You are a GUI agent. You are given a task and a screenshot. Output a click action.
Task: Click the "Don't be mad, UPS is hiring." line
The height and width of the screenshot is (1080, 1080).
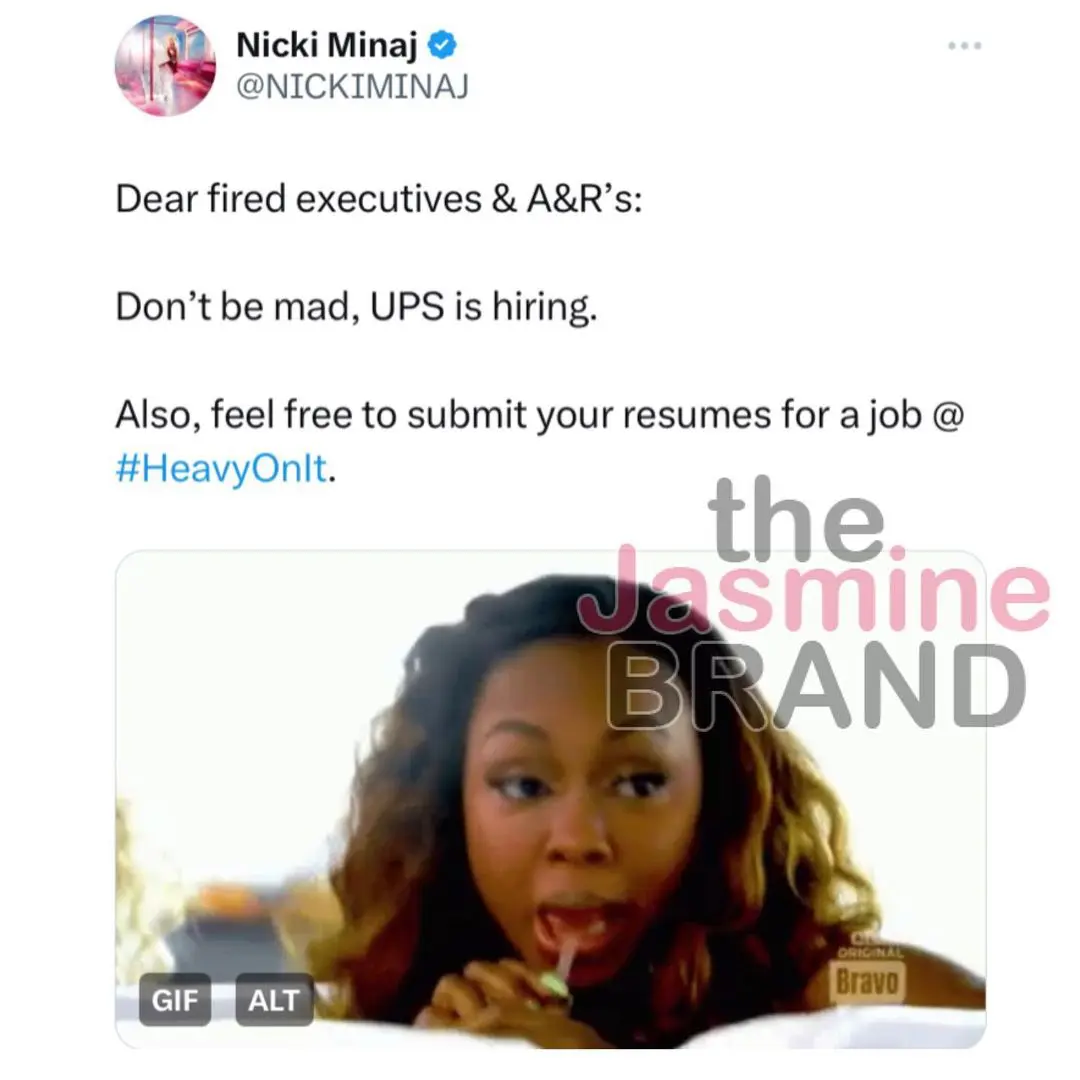pyautogui.click(x=357, y=308)
